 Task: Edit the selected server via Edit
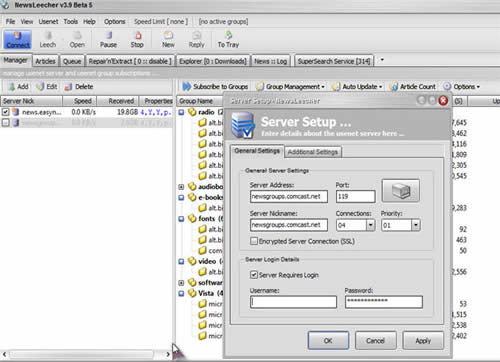pos(47,87)
